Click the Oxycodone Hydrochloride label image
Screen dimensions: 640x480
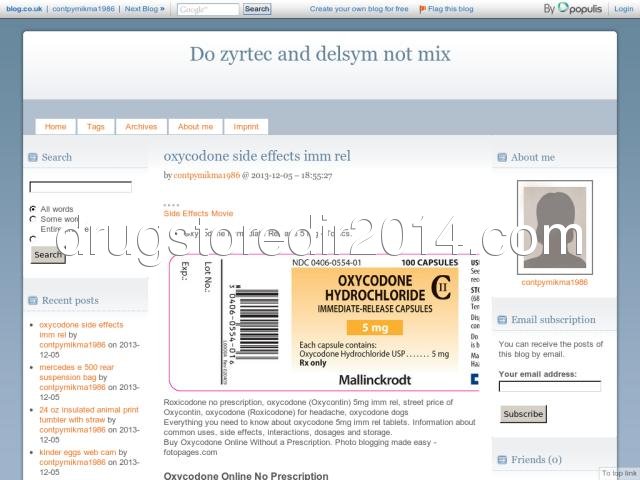[324, 322]
